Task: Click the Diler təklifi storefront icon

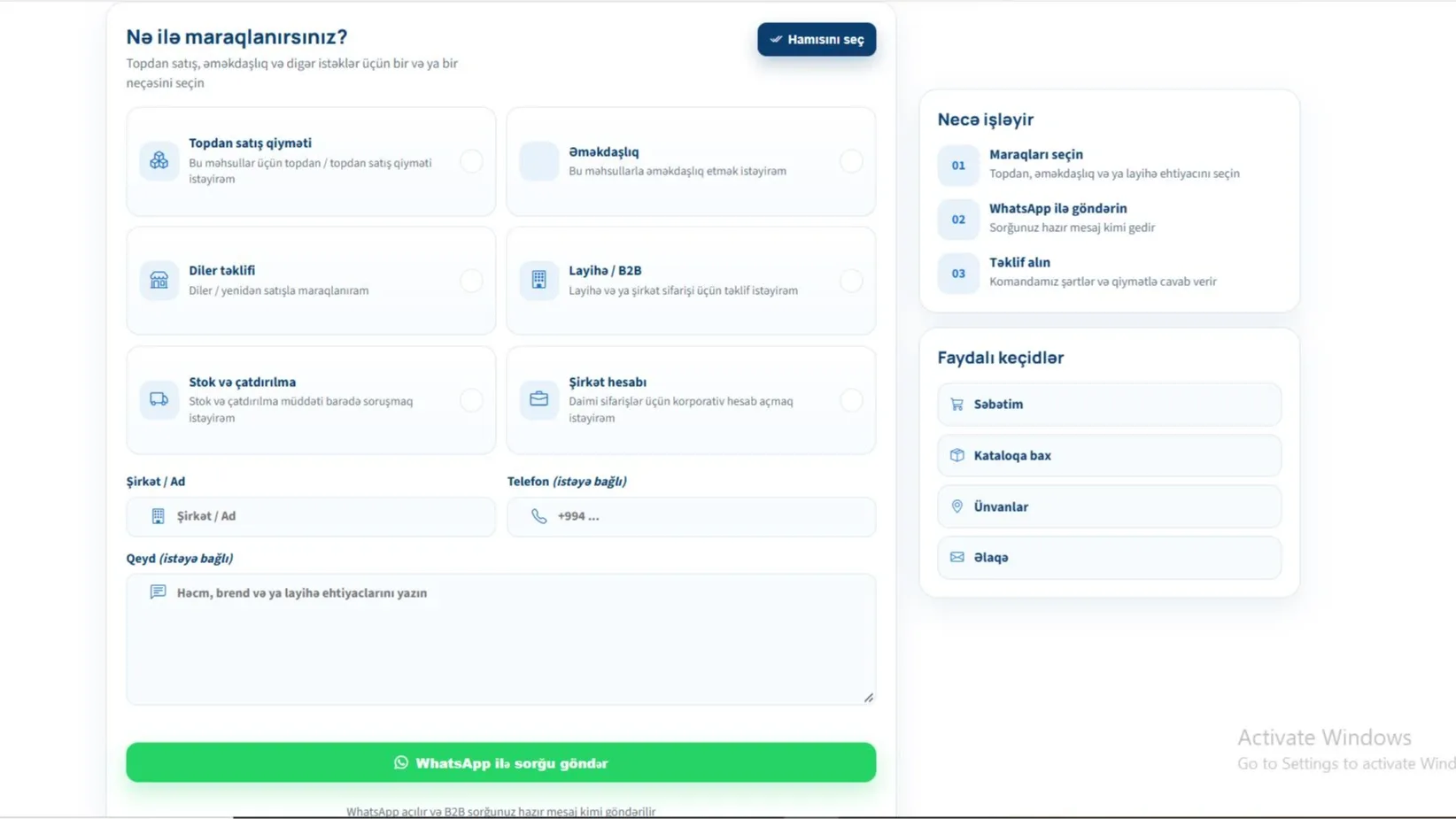Action: coord(159,280)
